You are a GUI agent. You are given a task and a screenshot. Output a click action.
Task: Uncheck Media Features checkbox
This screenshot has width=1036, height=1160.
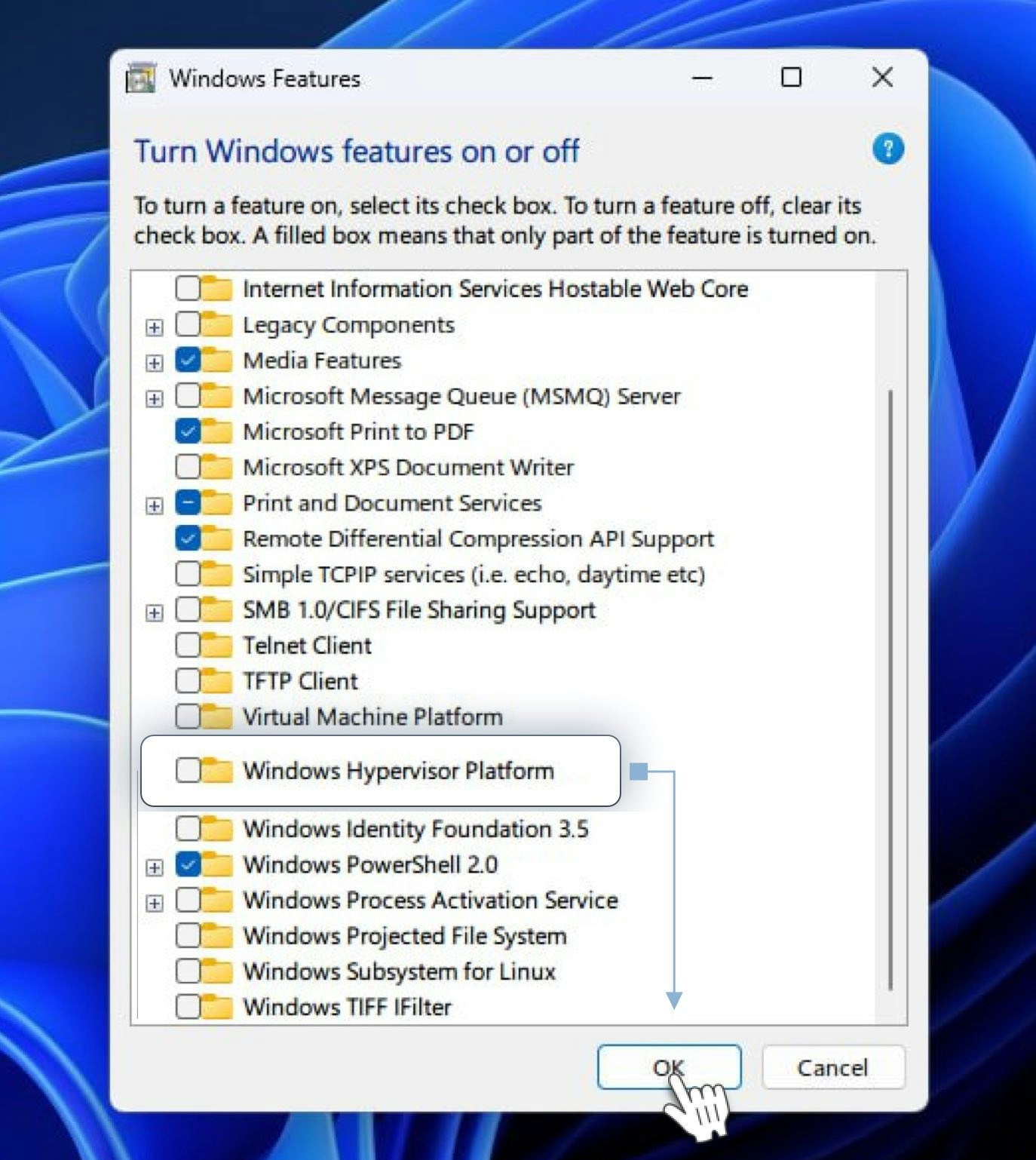coord(187,361)
